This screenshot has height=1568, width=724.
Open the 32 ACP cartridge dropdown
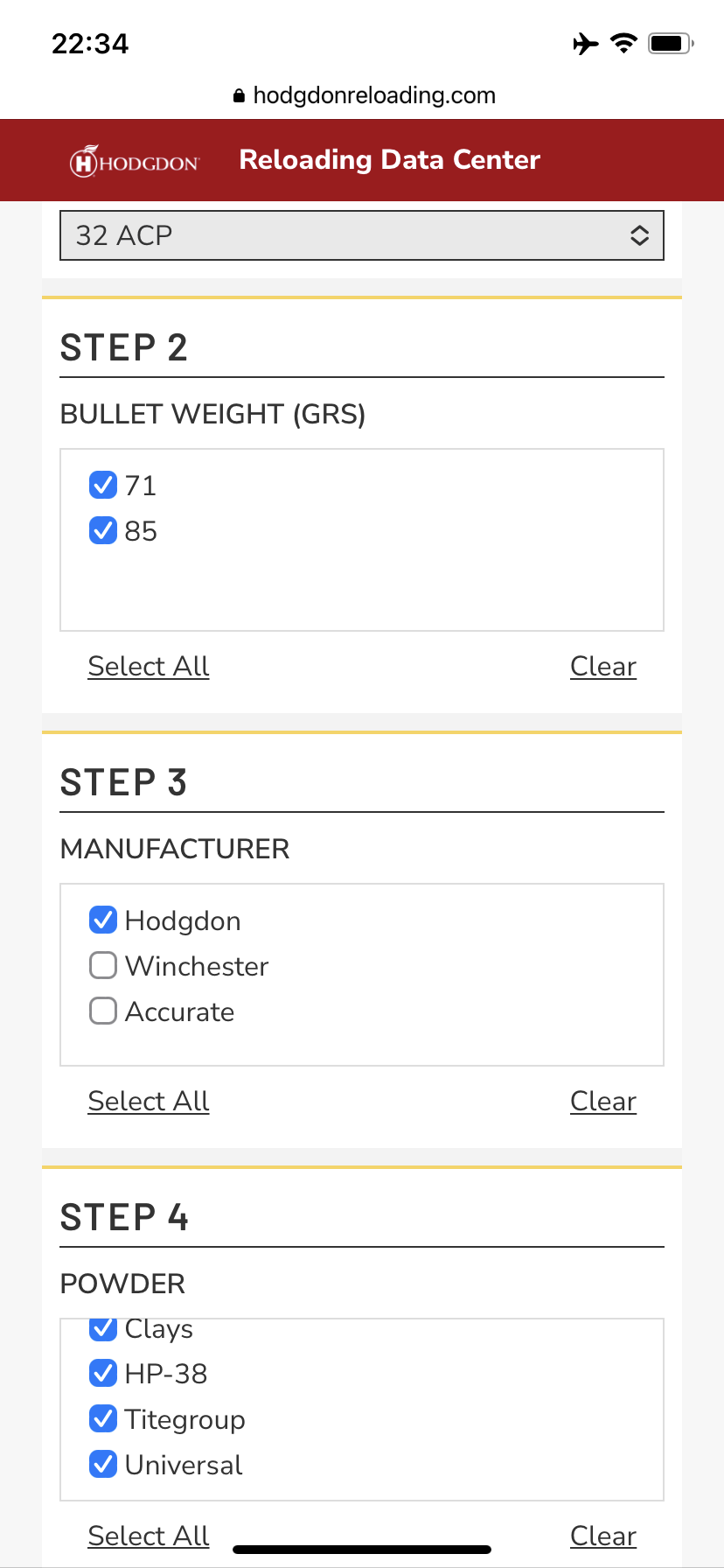tap(362, 235)
